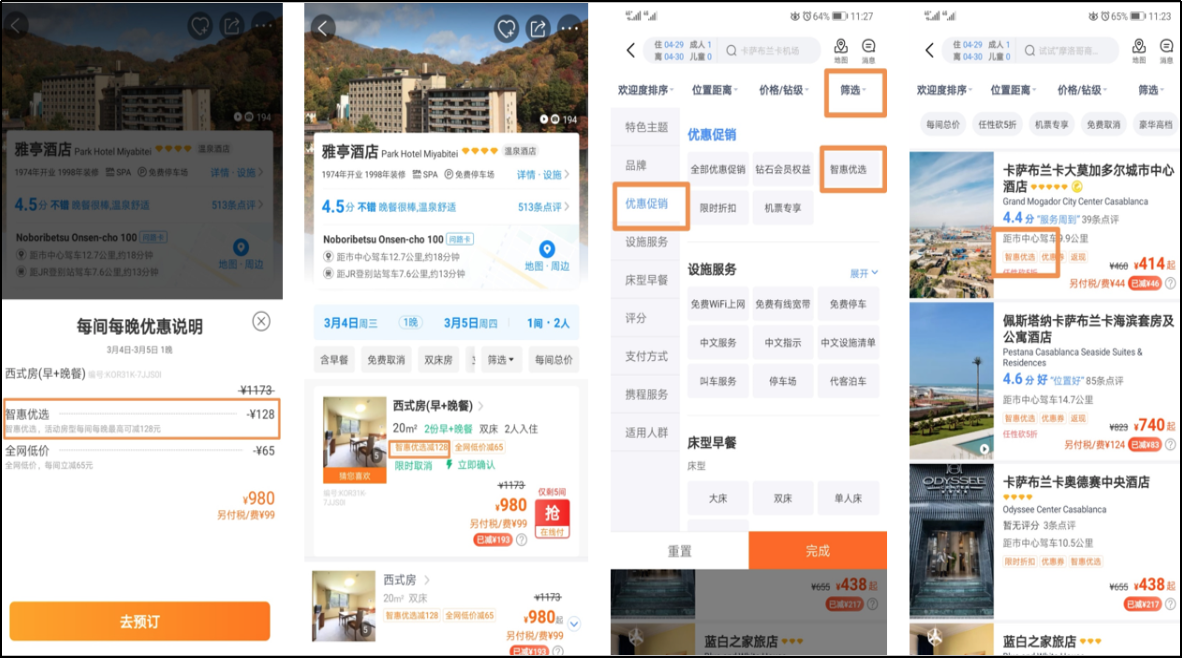Viewport: 1183px width, 658px height.
Task: Tap the 卡萨布兰卡机场 search field
Action: click(x=771, y=50)
